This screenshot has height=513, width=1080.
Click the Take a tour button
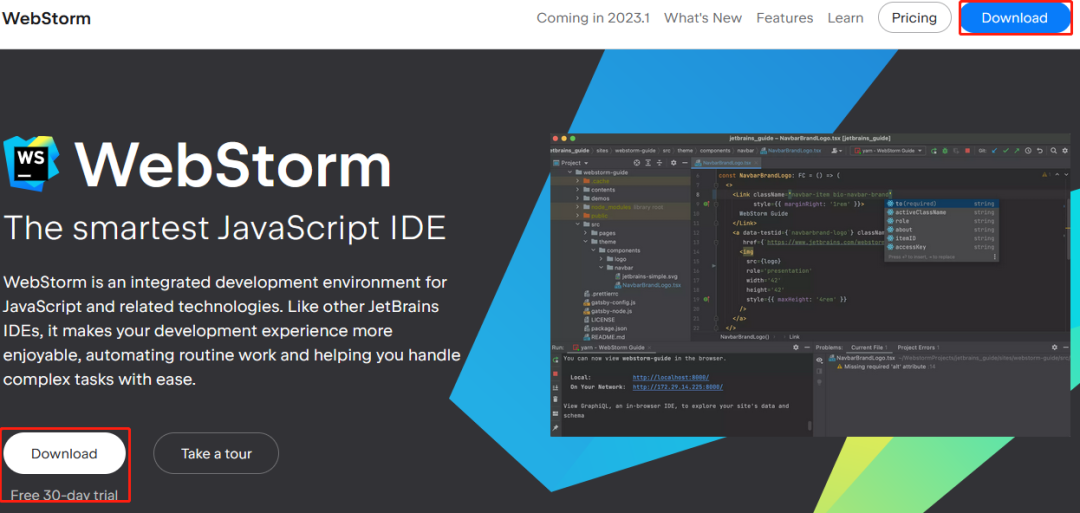(216, 454)
